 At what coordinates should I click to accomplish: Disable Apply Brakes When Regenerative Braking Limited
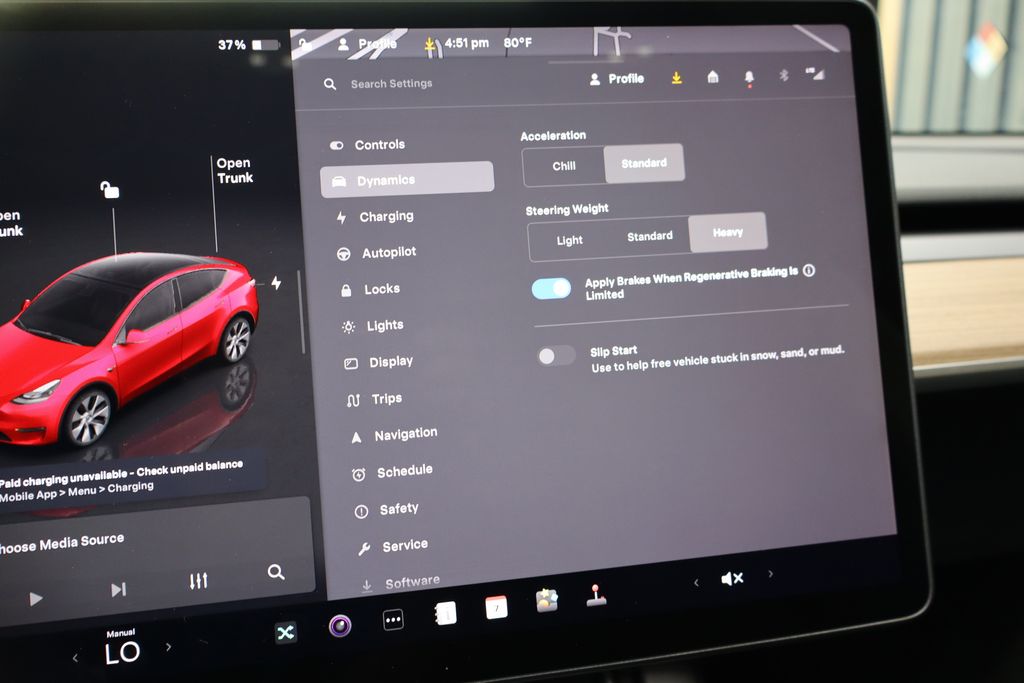552,288
